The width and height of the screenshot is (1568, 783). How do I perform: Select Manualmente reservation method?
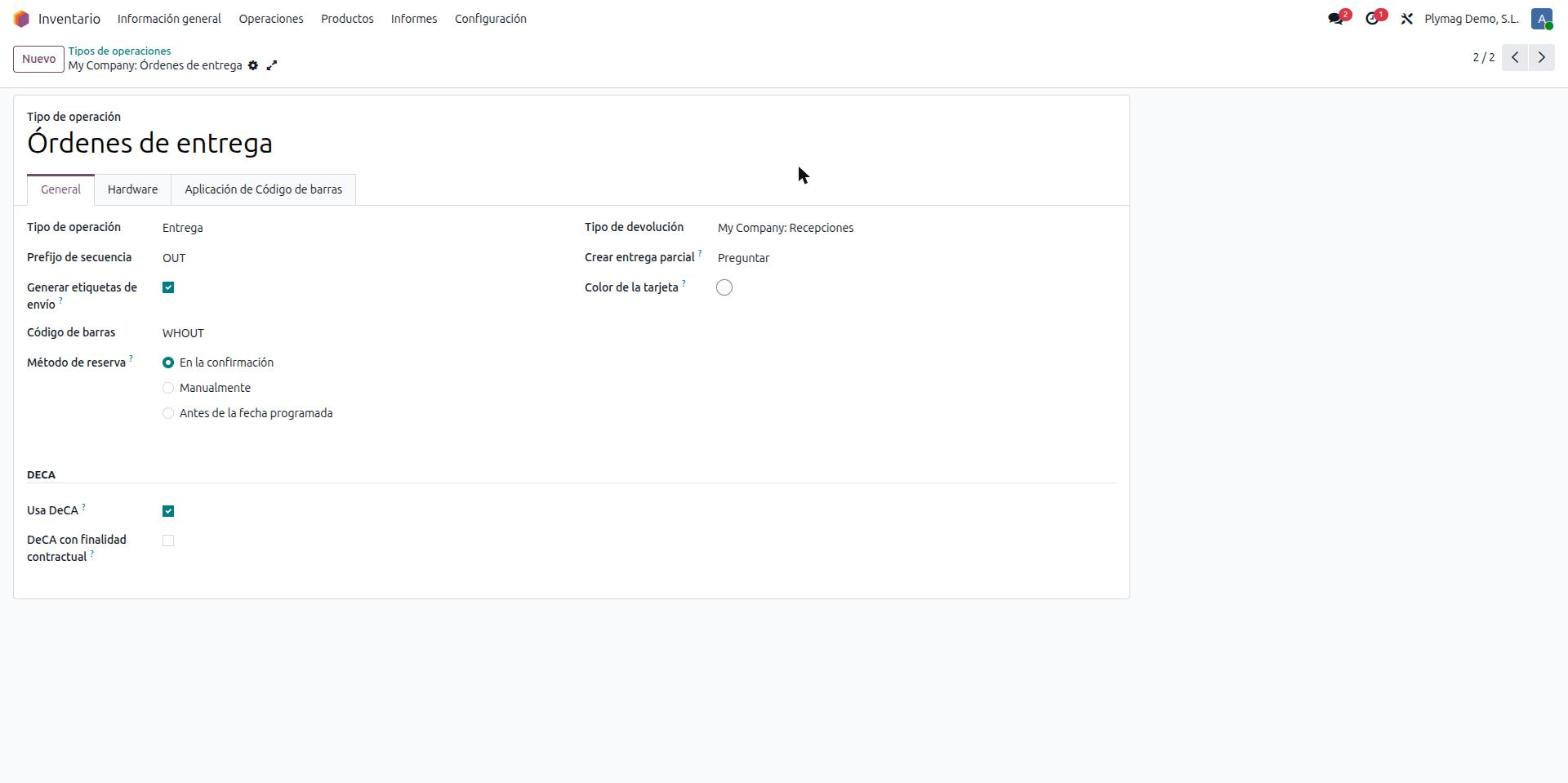168,388
